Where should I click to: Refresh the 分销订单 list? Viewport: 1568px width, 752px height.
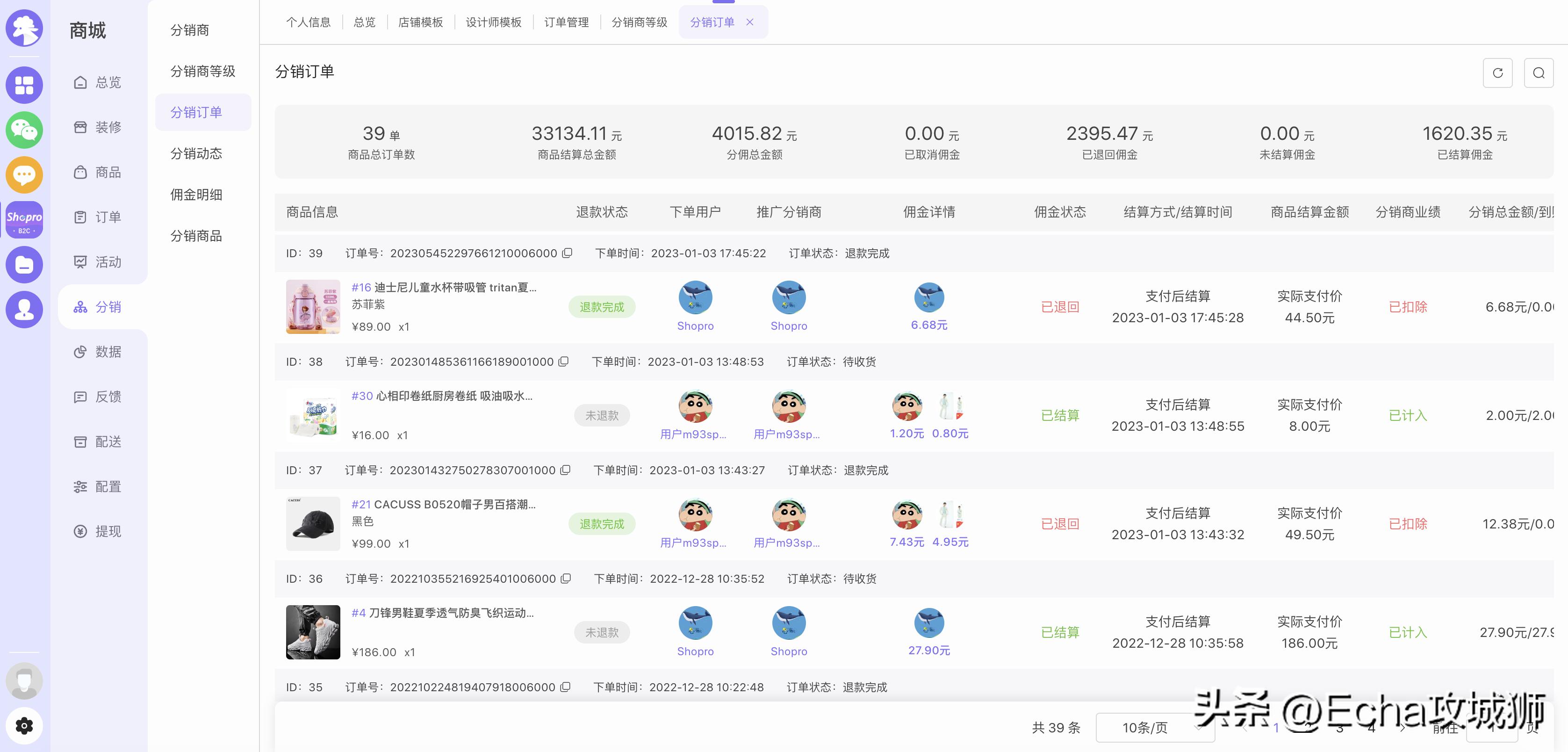coord(1497,72)
